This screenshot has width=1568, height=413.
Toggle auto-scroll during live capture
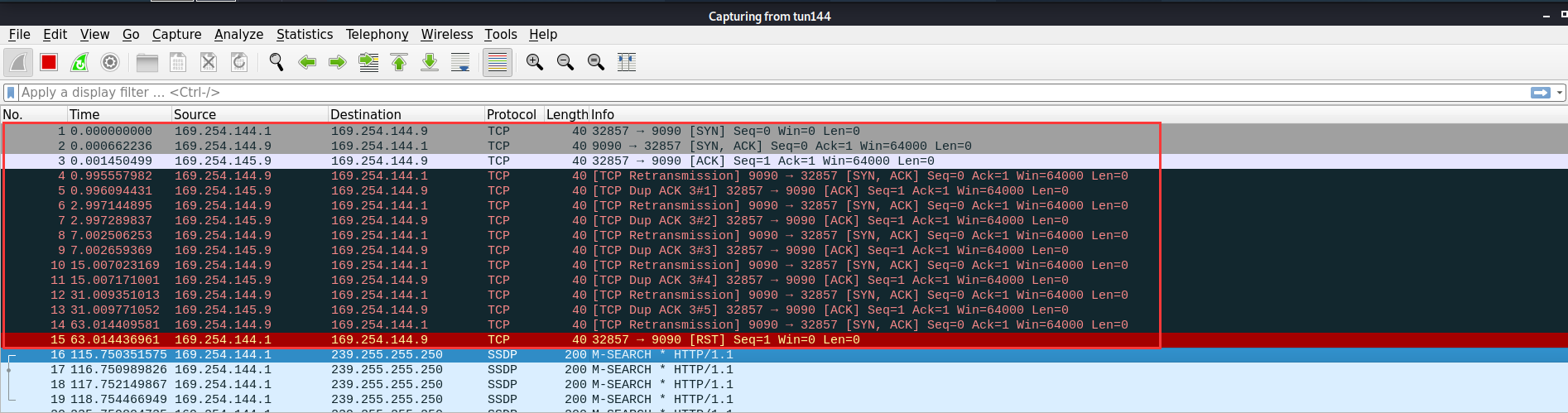click(x=460, y=62)
